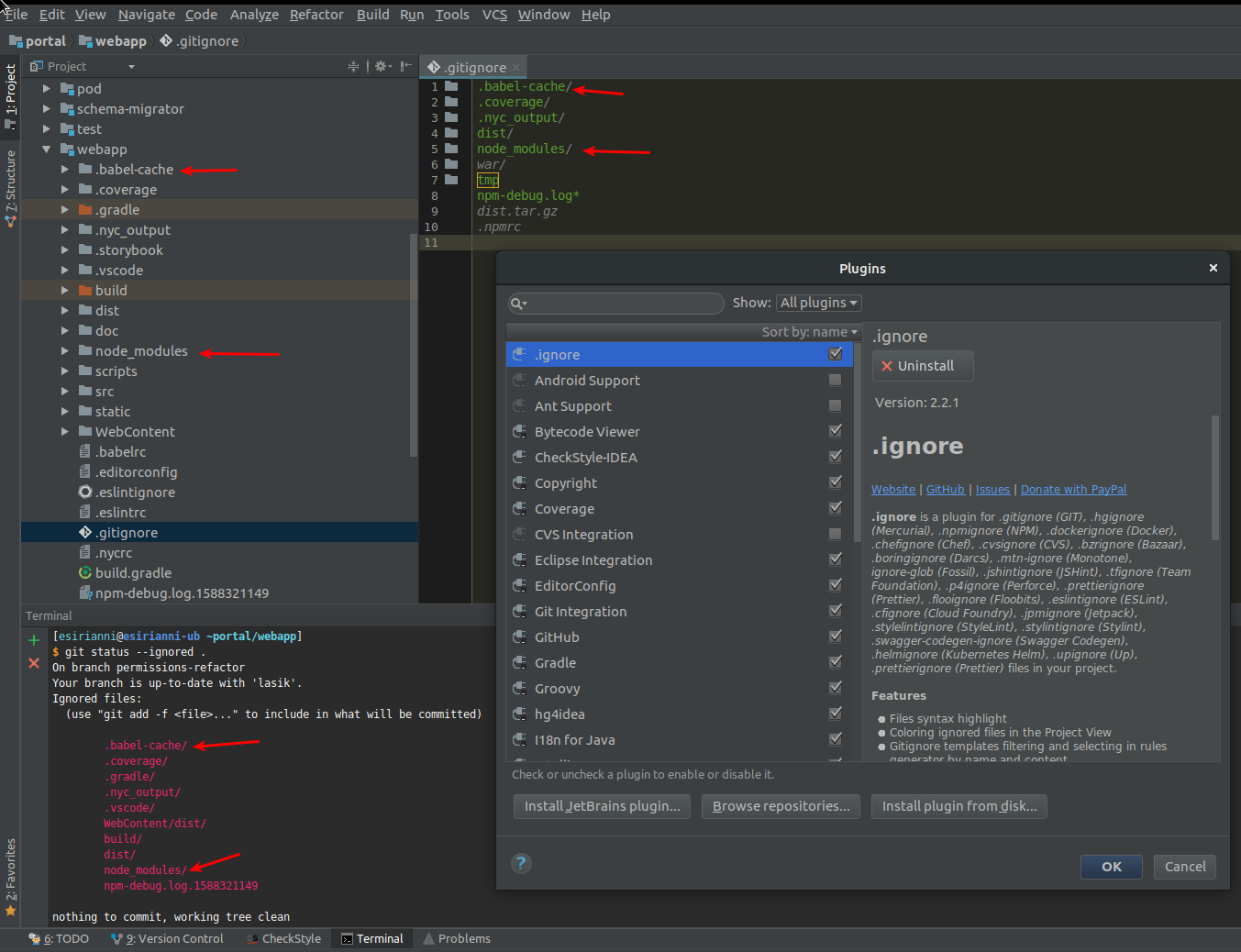The image size is (1241, 952).
Task: Click the scroll-to-source icon in Project toolbar
Action: point(354,66)
